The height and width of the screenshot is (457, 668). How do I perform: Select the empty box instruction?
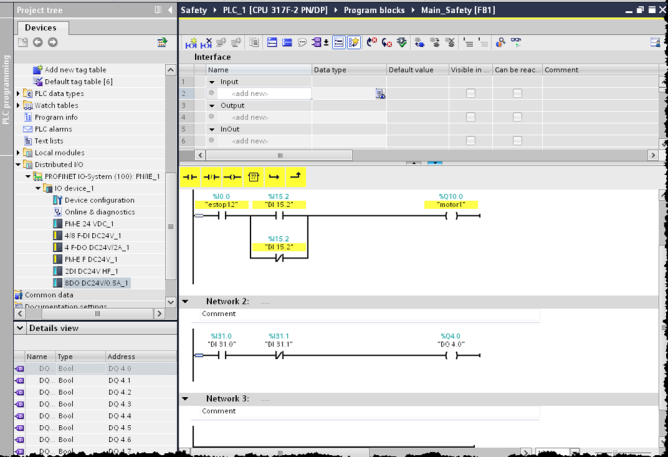[253, 177]
